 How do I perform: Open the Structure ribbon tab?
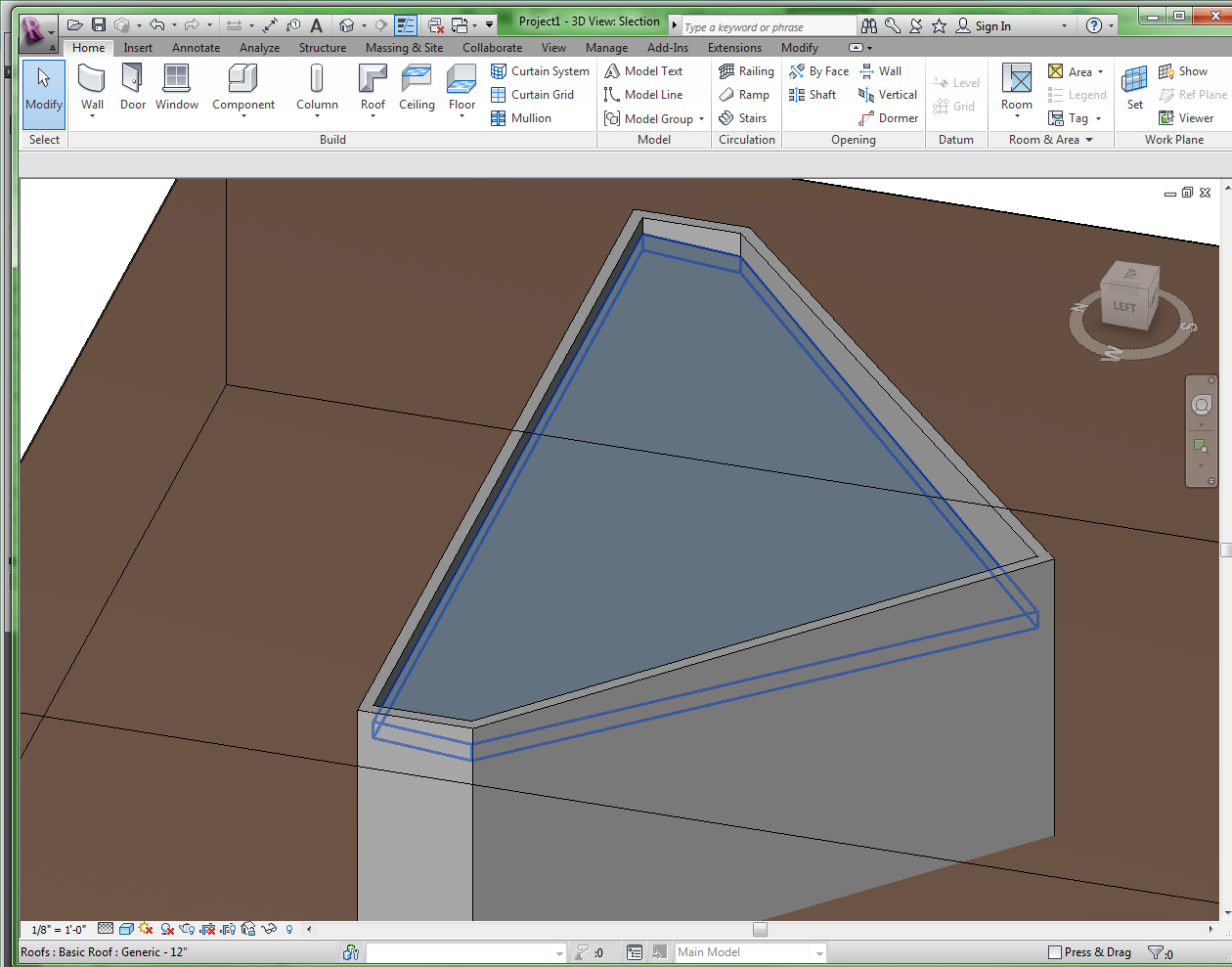tap(323, 48)
